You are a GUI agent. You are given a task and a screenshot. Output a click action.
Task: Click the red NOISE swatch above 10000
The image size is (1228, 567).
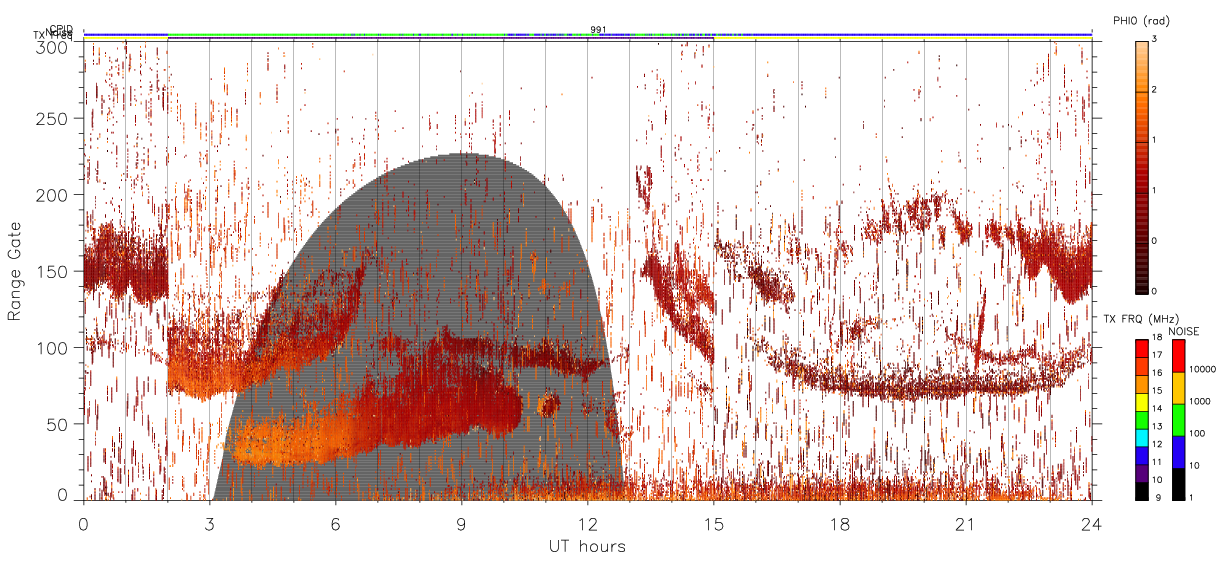tap(1179, 356)
